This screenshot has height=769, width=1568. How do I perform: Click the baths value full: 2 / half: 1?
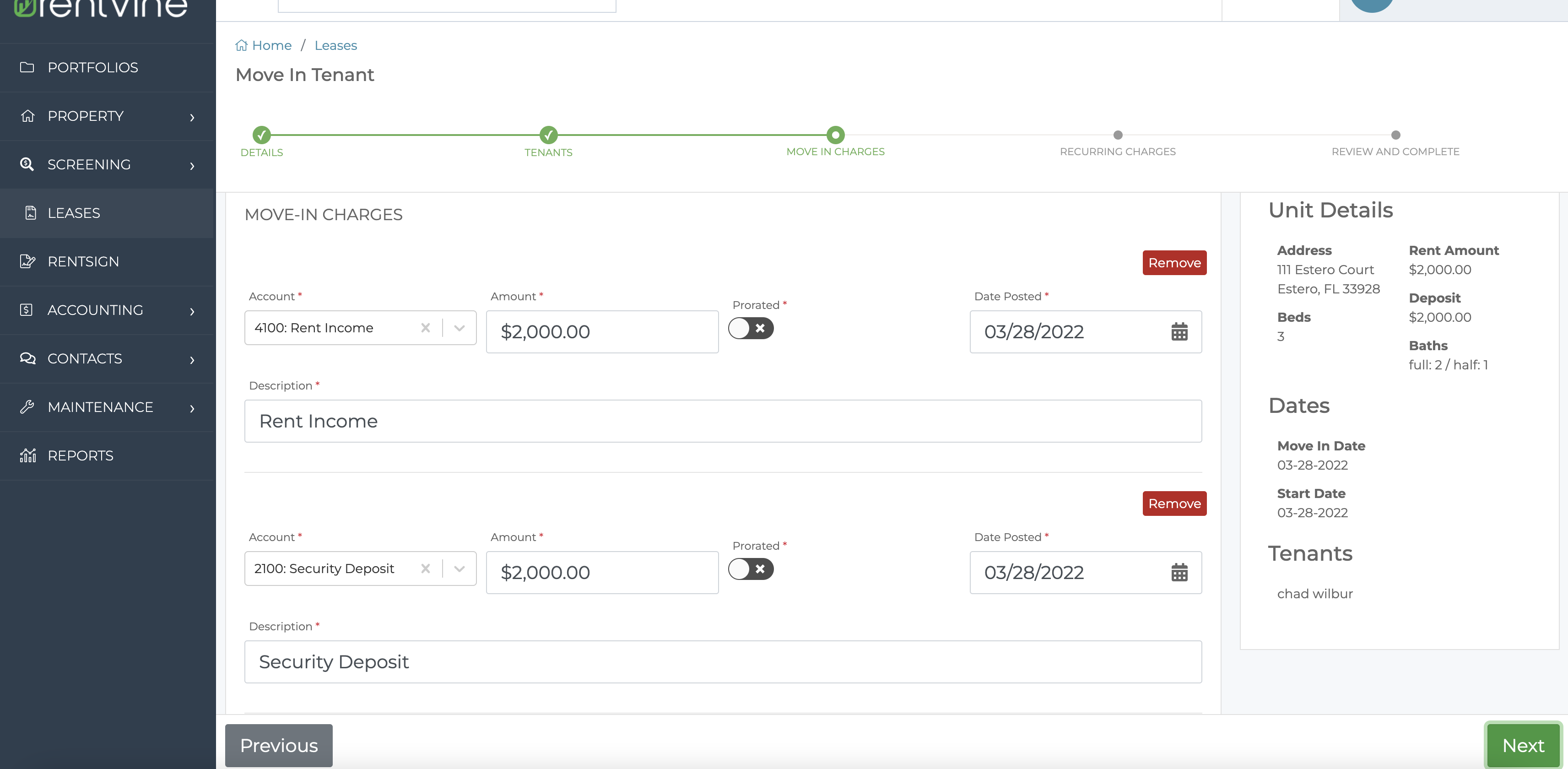click(1448, 365)
